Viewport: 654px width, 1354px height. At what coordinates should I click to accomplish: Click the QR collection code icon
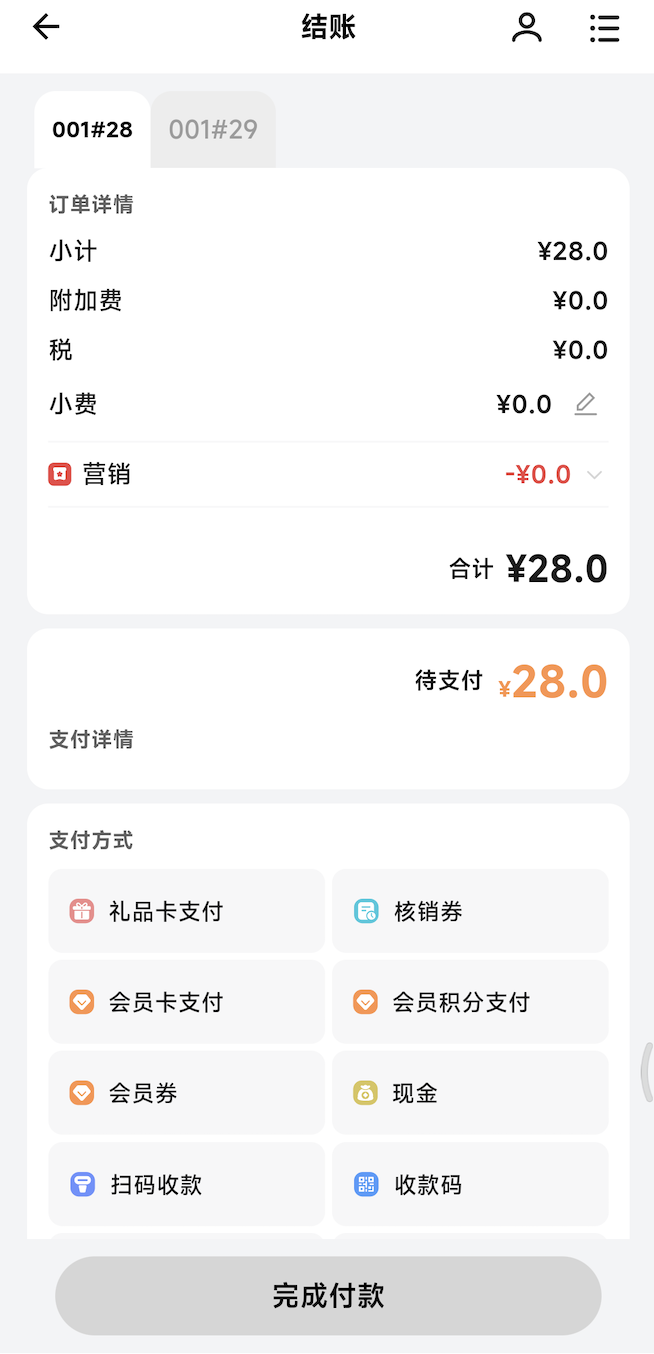pos(366,1184)
